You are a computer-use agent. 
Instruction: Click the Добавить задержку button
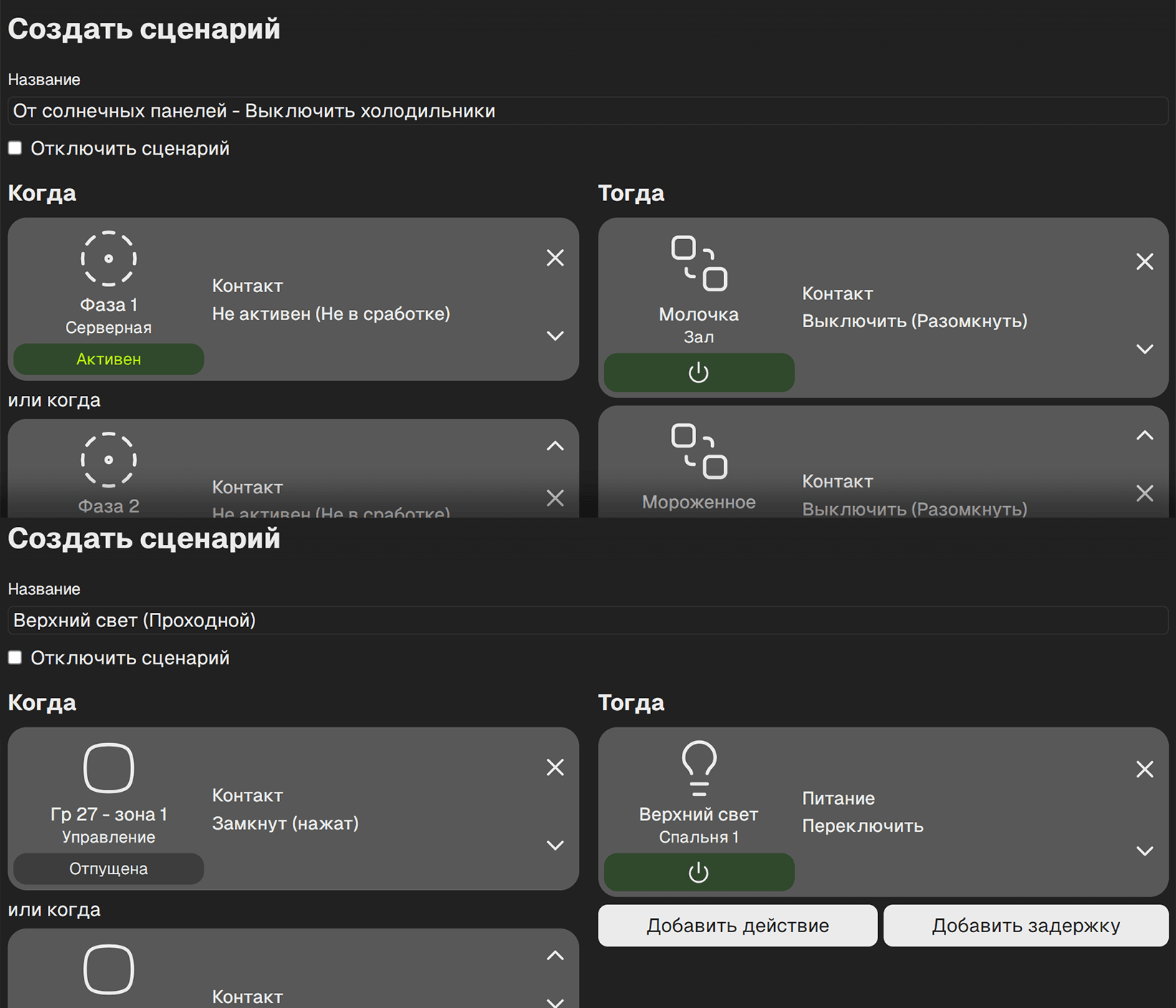[1025, 926]
